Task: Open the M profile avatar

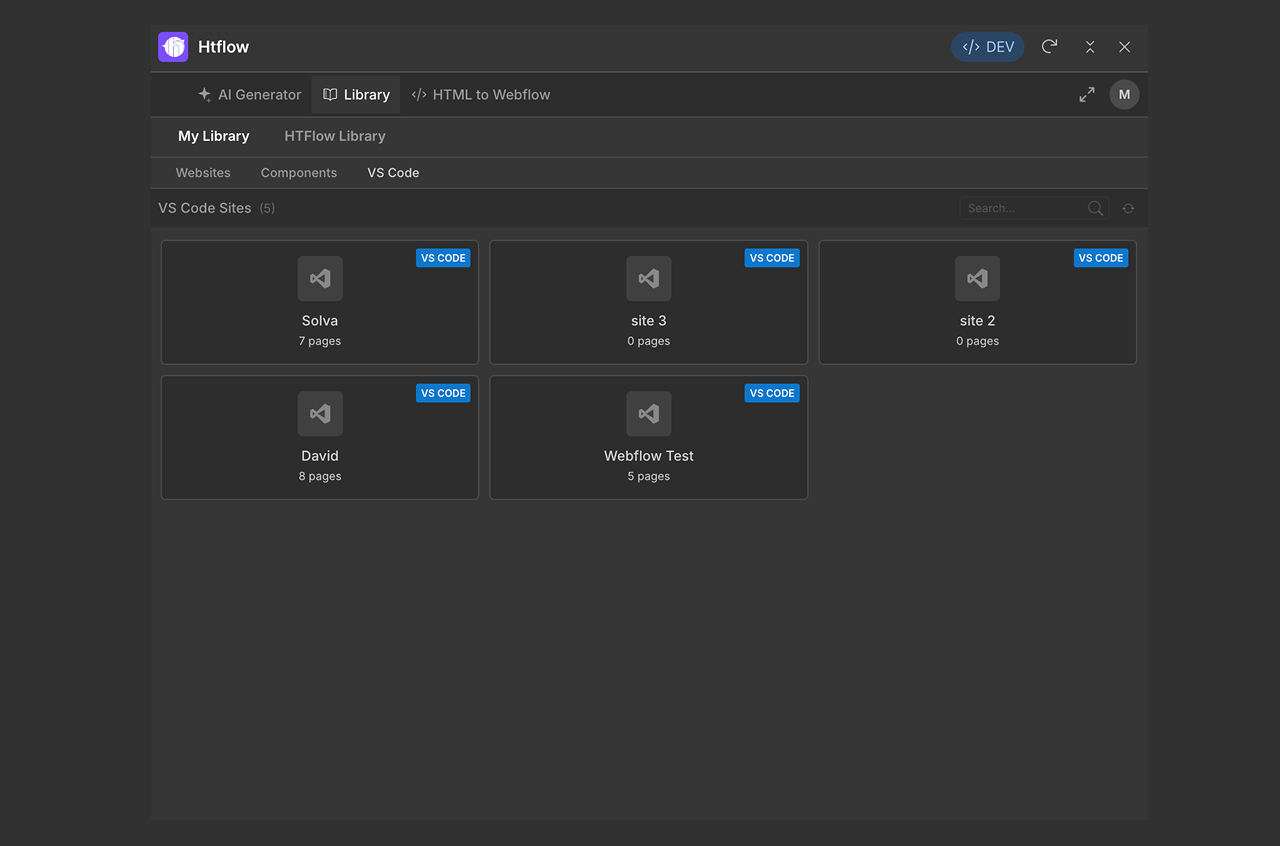Action: pos(1124,94)
